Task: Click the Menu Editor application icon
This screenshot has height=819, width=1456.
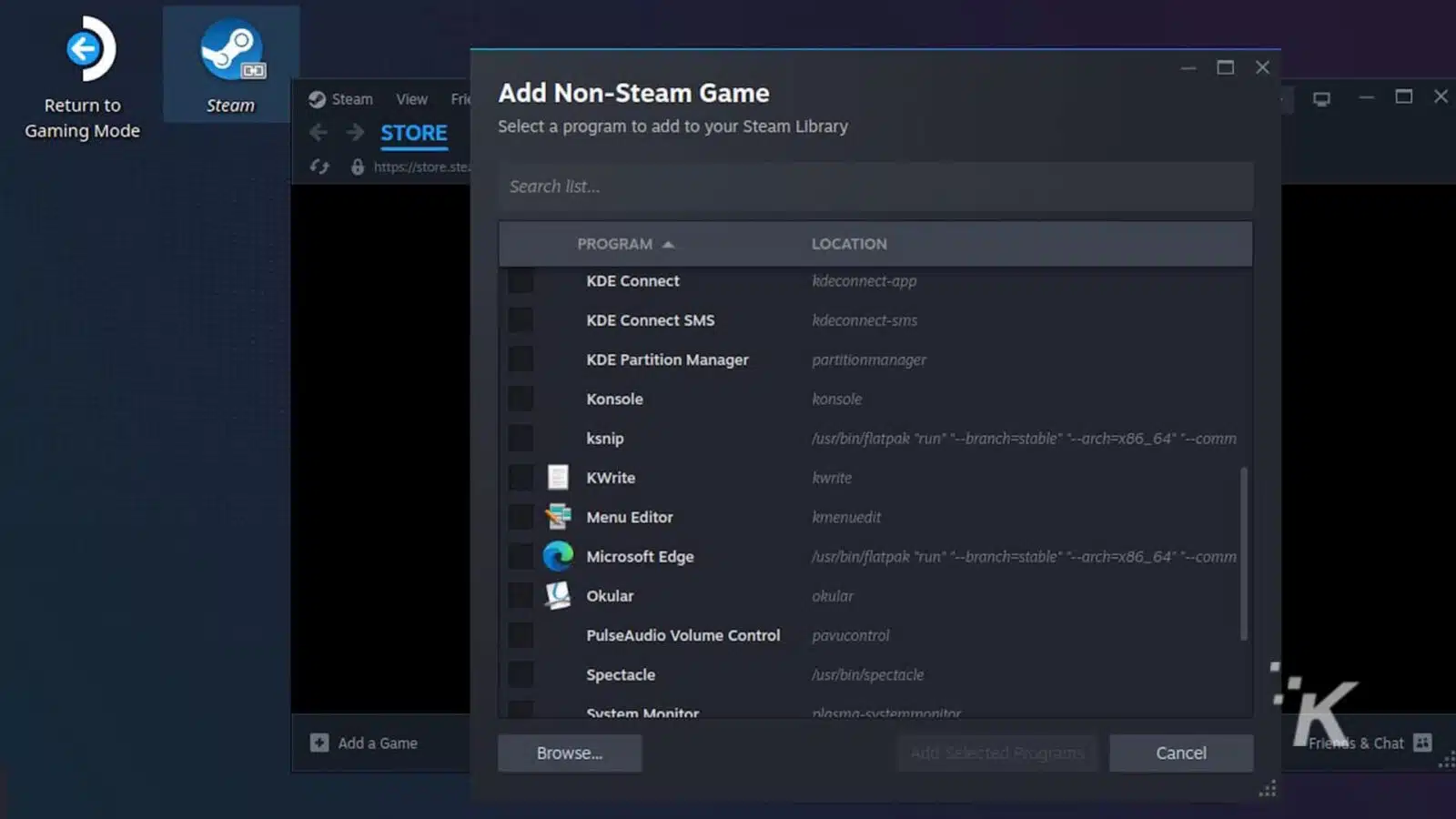Action: [558, 517]
